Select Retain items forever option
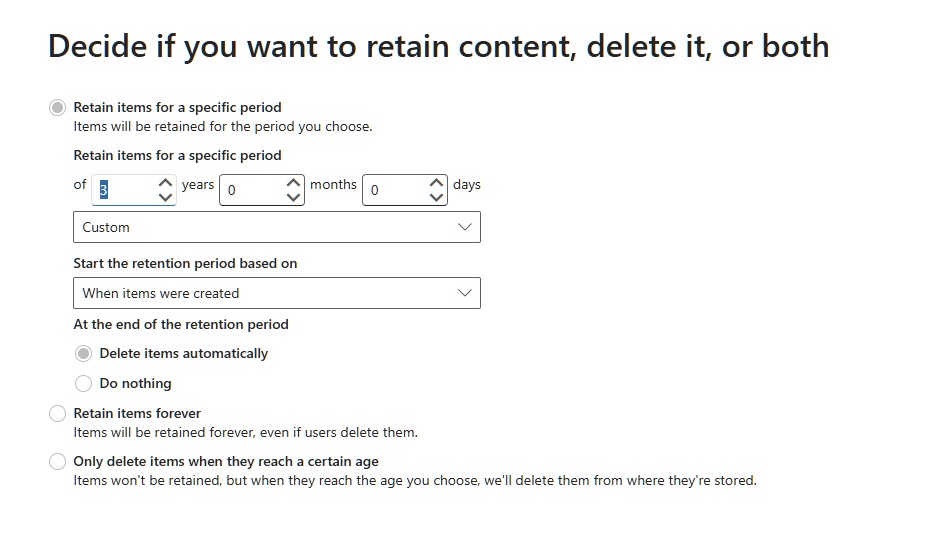Screen dimensions: 929x536 tap(58, 413)
